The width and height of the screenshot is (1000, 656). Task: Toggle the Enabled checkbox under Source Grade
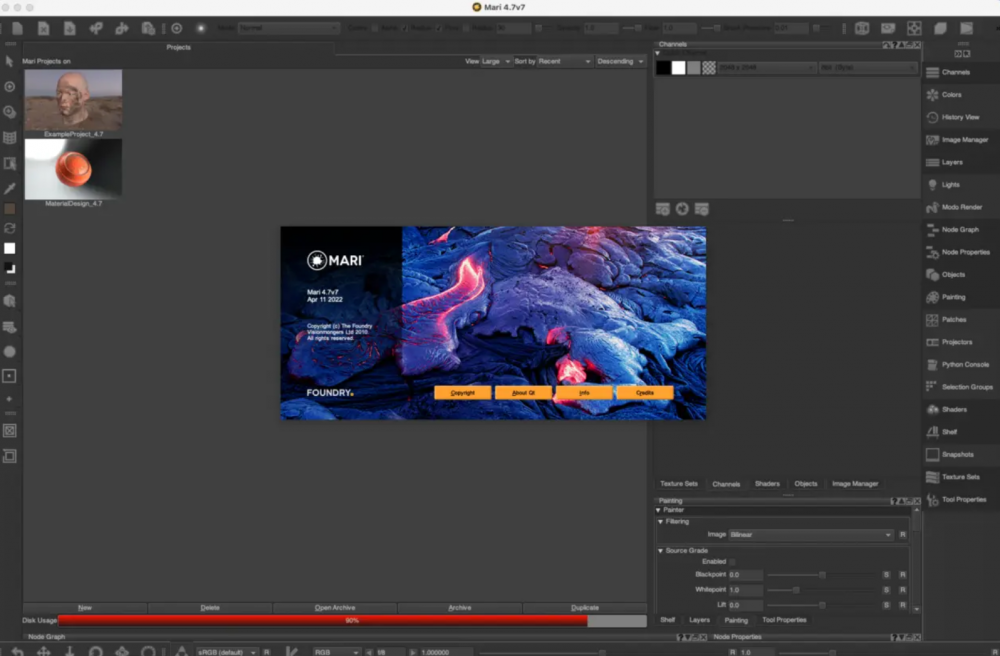point(732,562)
